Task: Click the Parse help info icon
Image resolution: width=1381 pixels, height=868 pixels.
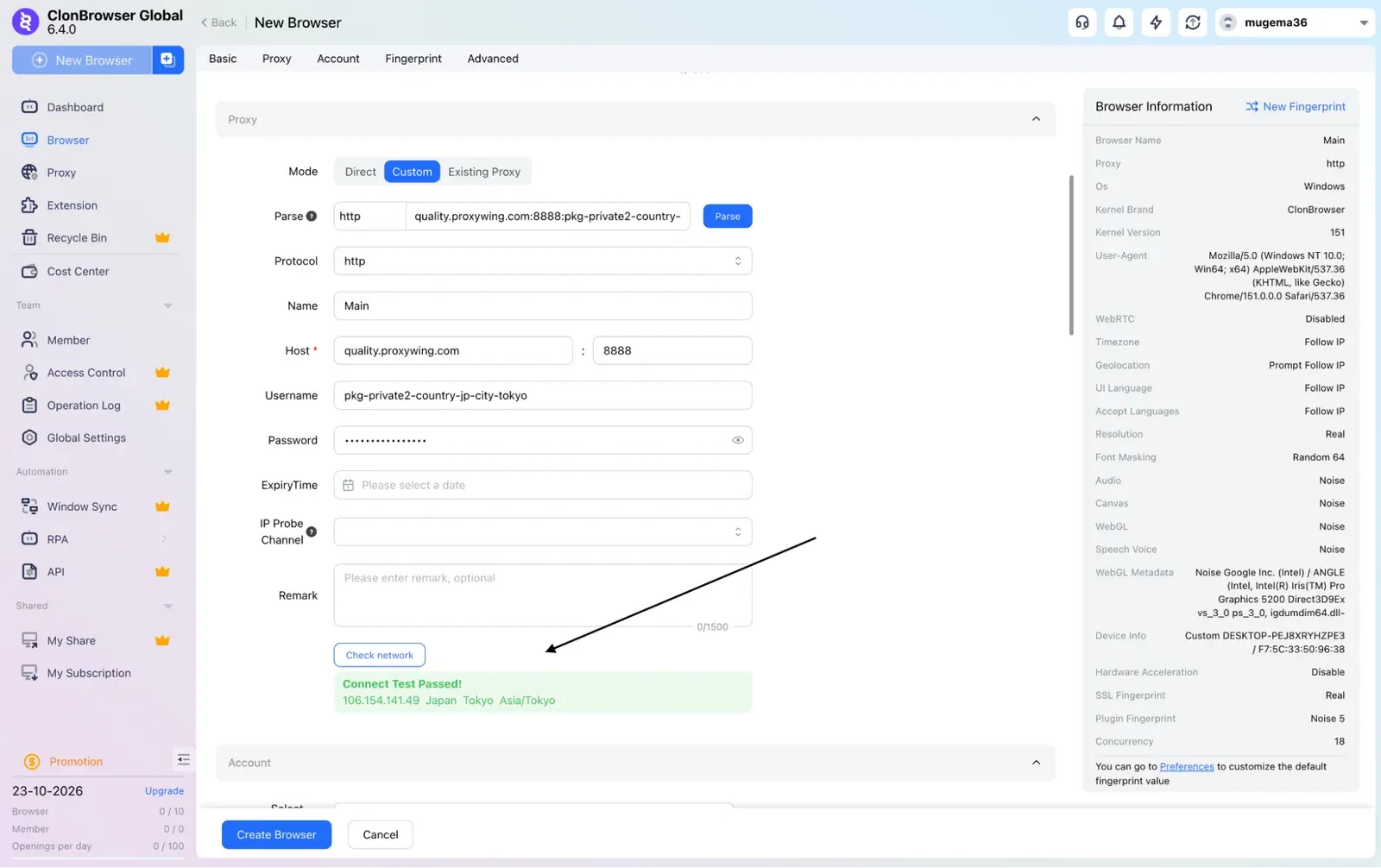Action: [x=312, y=217]
